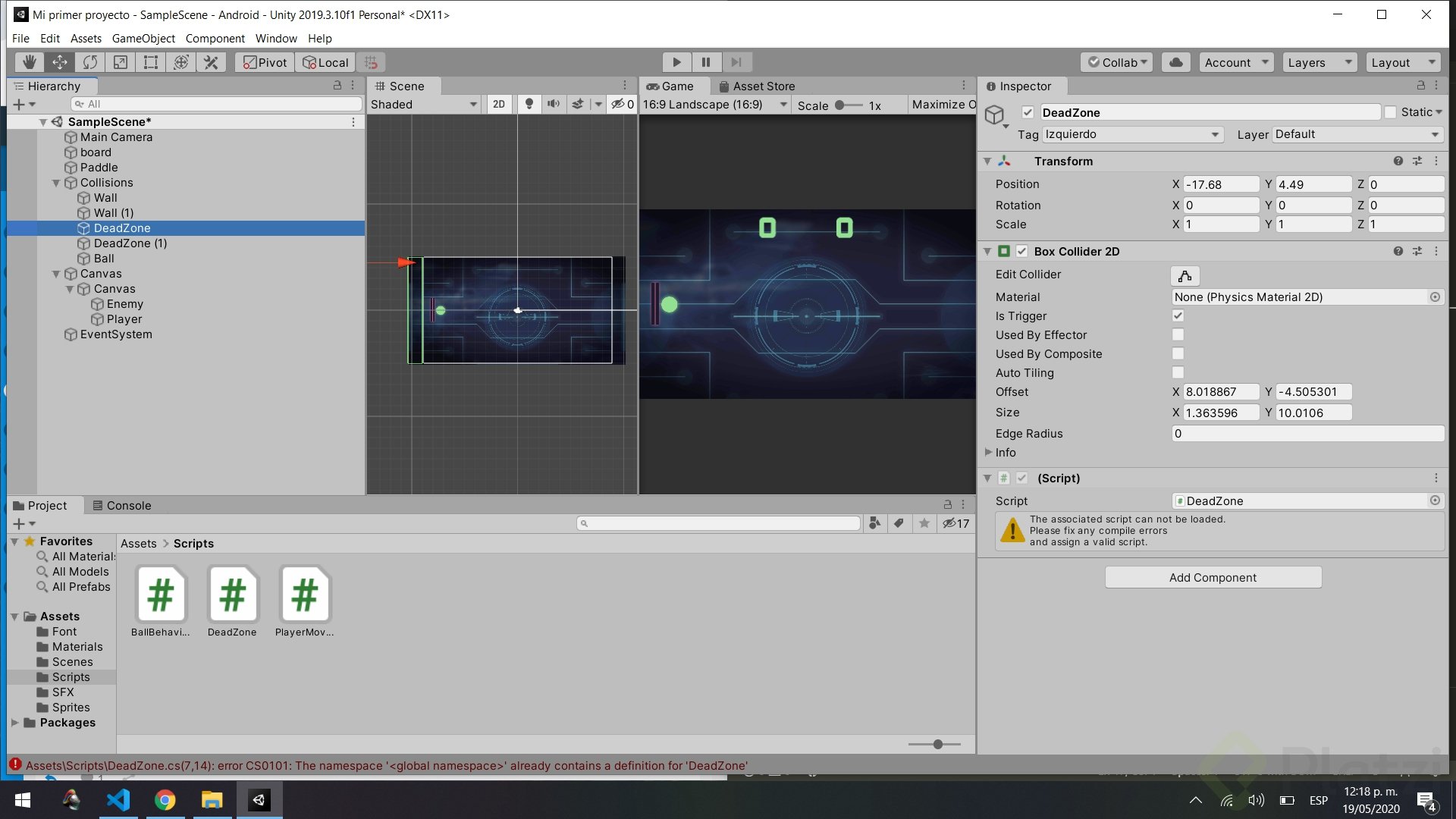Open the GameObject menu
1456x819 pixels.
click(143, 38)
